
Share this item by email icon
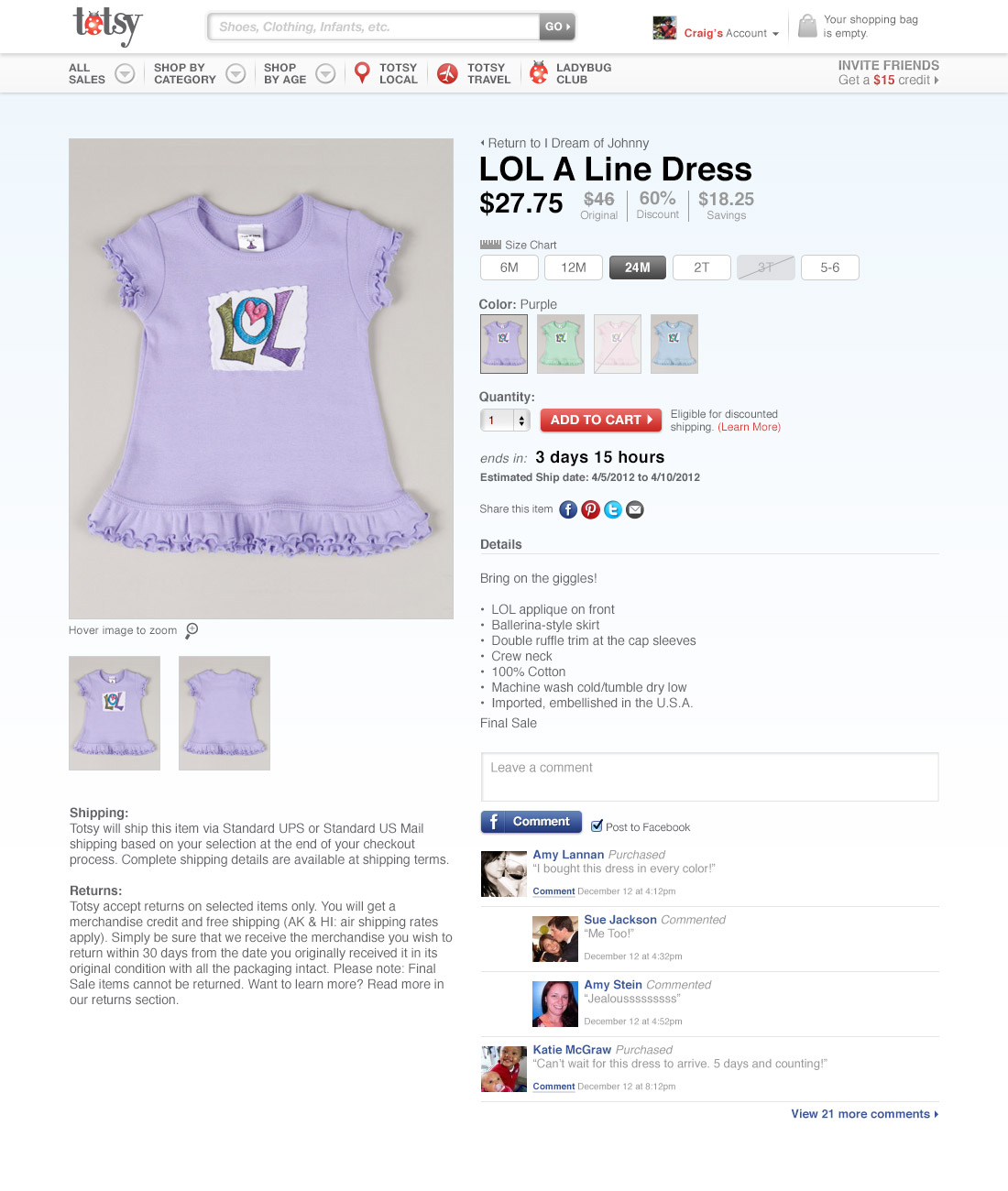[635, 509]
